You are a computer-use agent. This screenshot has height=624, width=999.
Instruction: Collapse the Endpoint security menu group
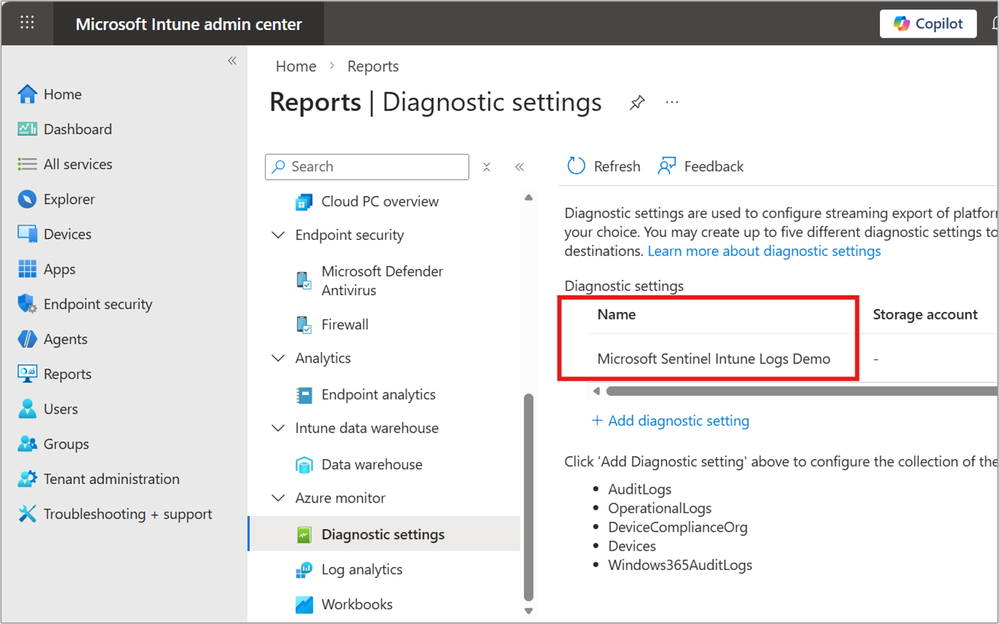pyautogui.click(x=279, y=235)
